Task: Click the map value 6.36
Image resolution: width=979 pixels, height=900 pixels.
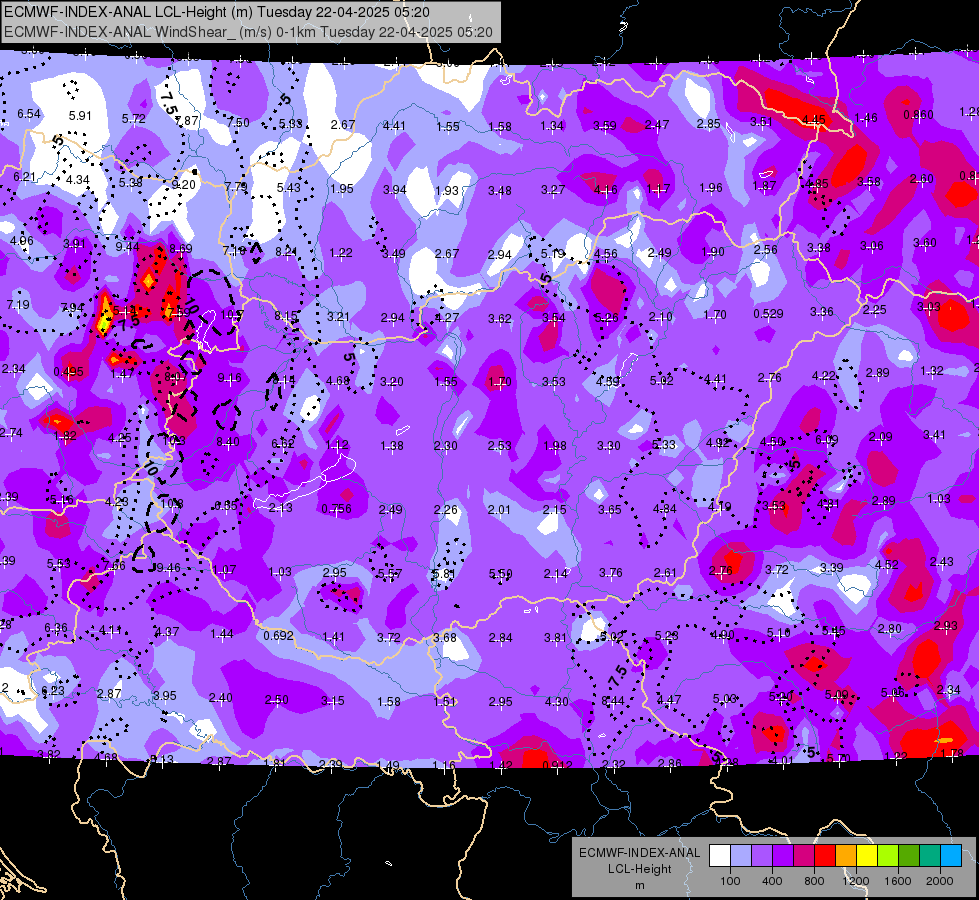Action: click(x=56, y=628)
